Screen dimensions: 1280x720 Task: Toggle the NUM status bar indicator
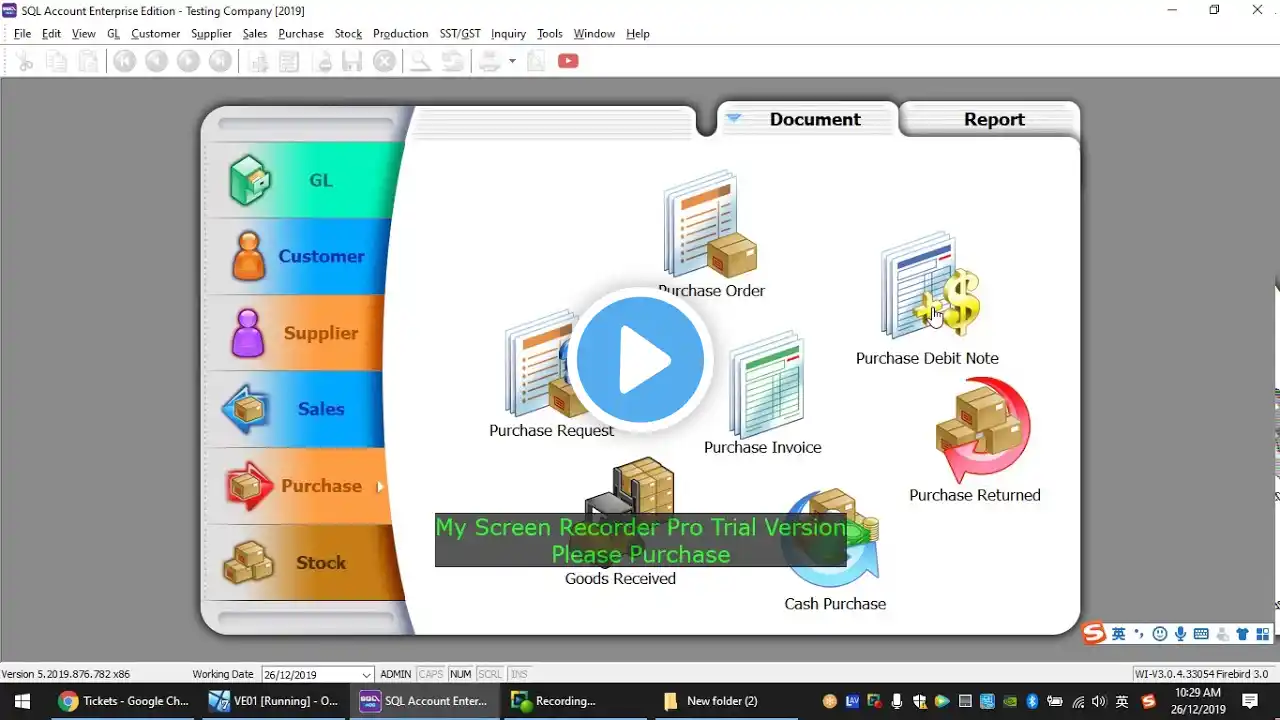click(x=460, y=674)
